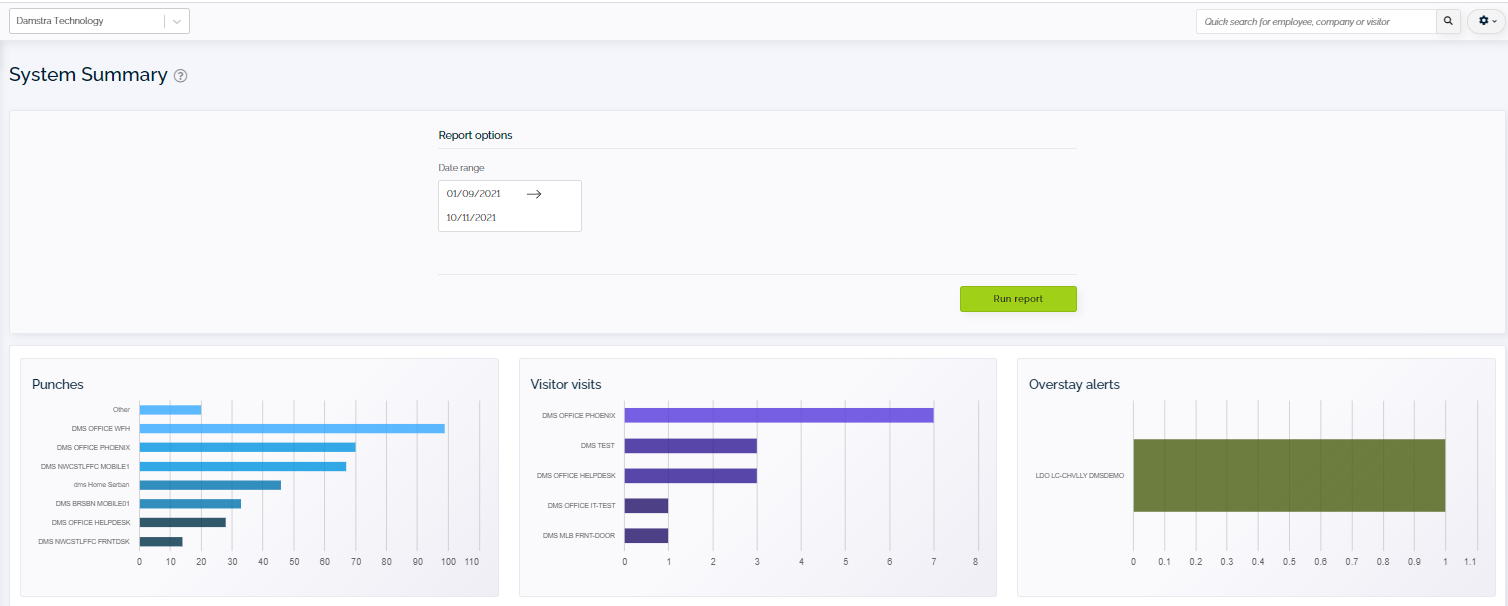Click the DMS TEST visitor visits bar
This screenshot has width=1508, height=606.
(690, 445)
